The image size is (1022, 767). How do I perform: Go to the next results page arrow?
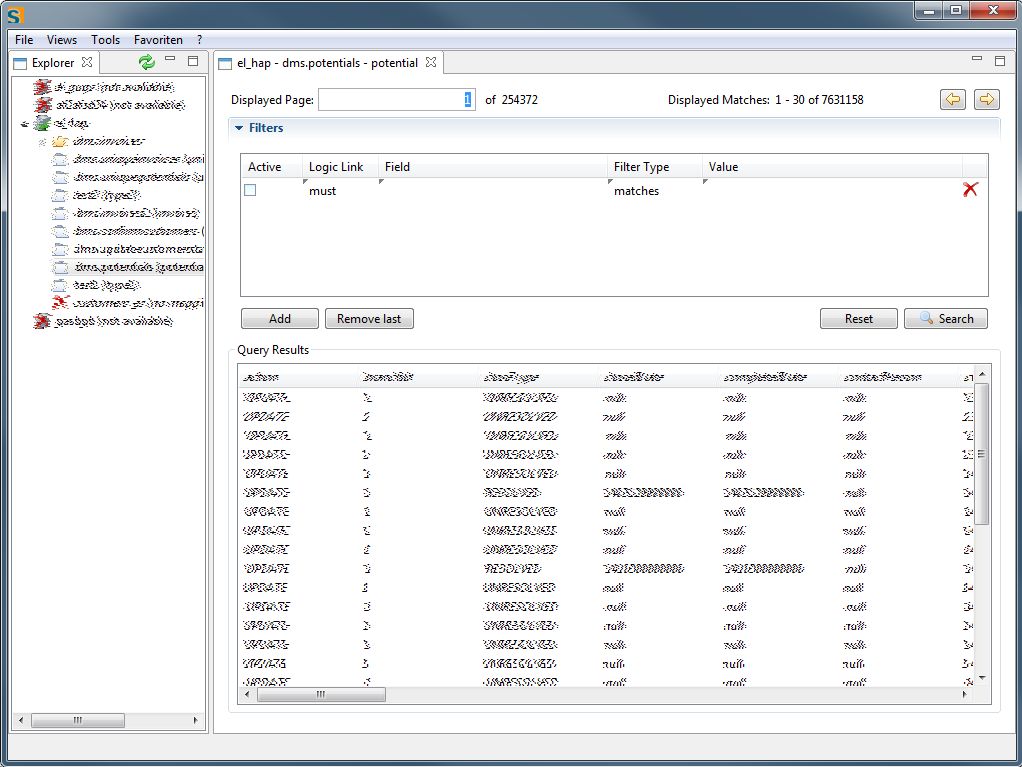coord(987,100)
